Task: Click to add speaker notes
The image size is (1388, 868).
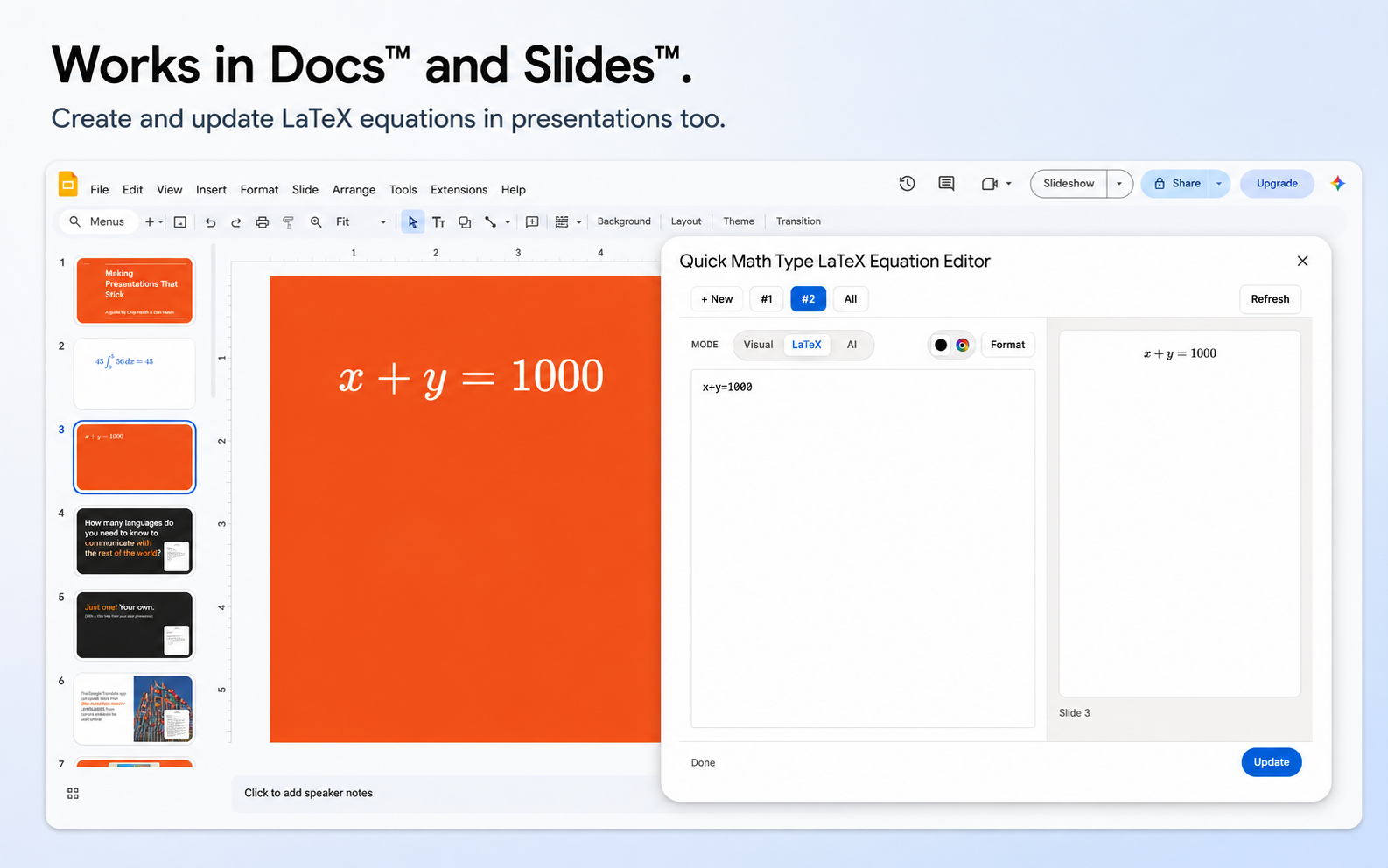Action: tap(308, 793)
